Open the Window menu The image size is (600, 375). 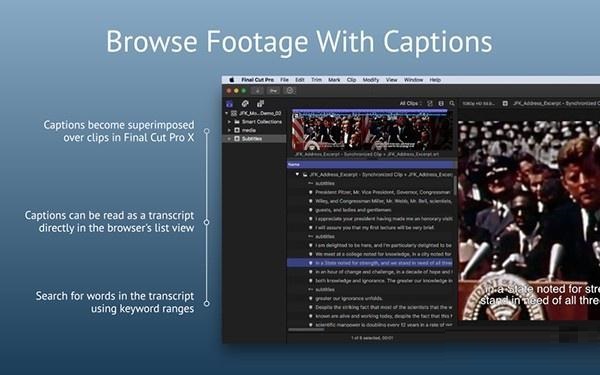414,80
